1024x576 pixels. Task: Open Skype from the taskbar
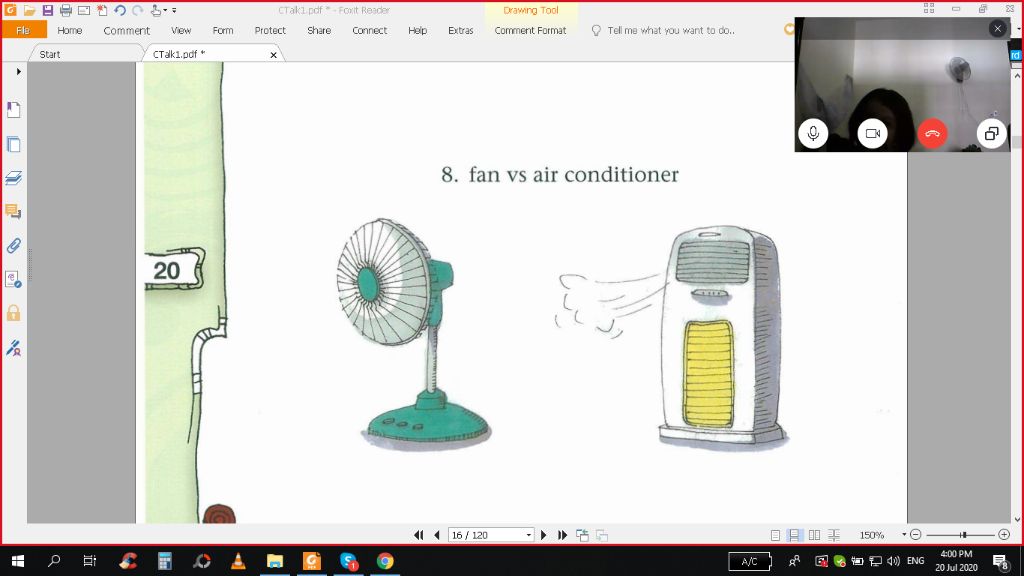click(x=349, y=561)
